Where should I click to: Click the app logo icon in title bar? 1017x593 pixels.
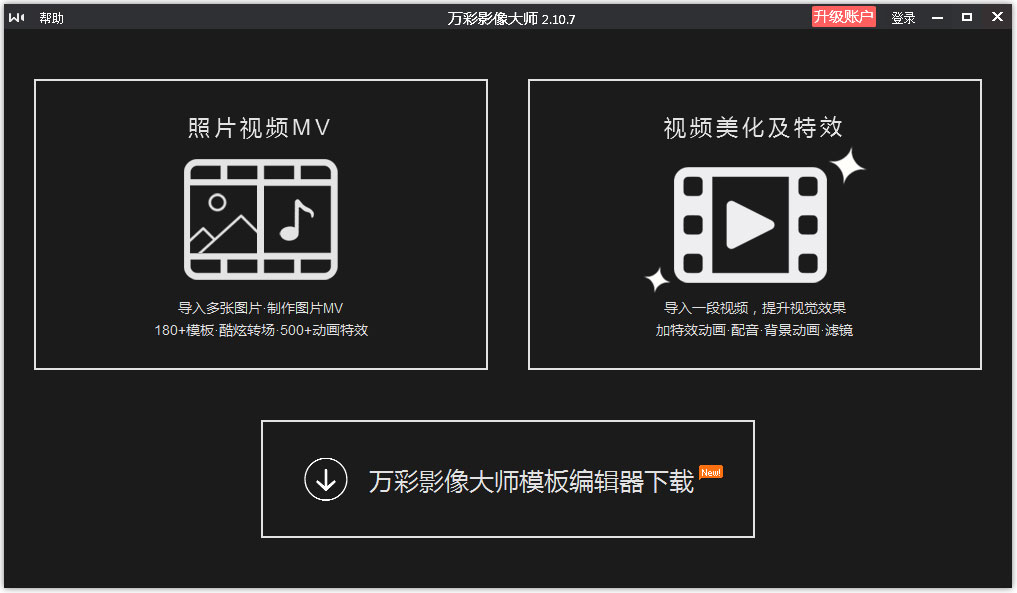17,18
